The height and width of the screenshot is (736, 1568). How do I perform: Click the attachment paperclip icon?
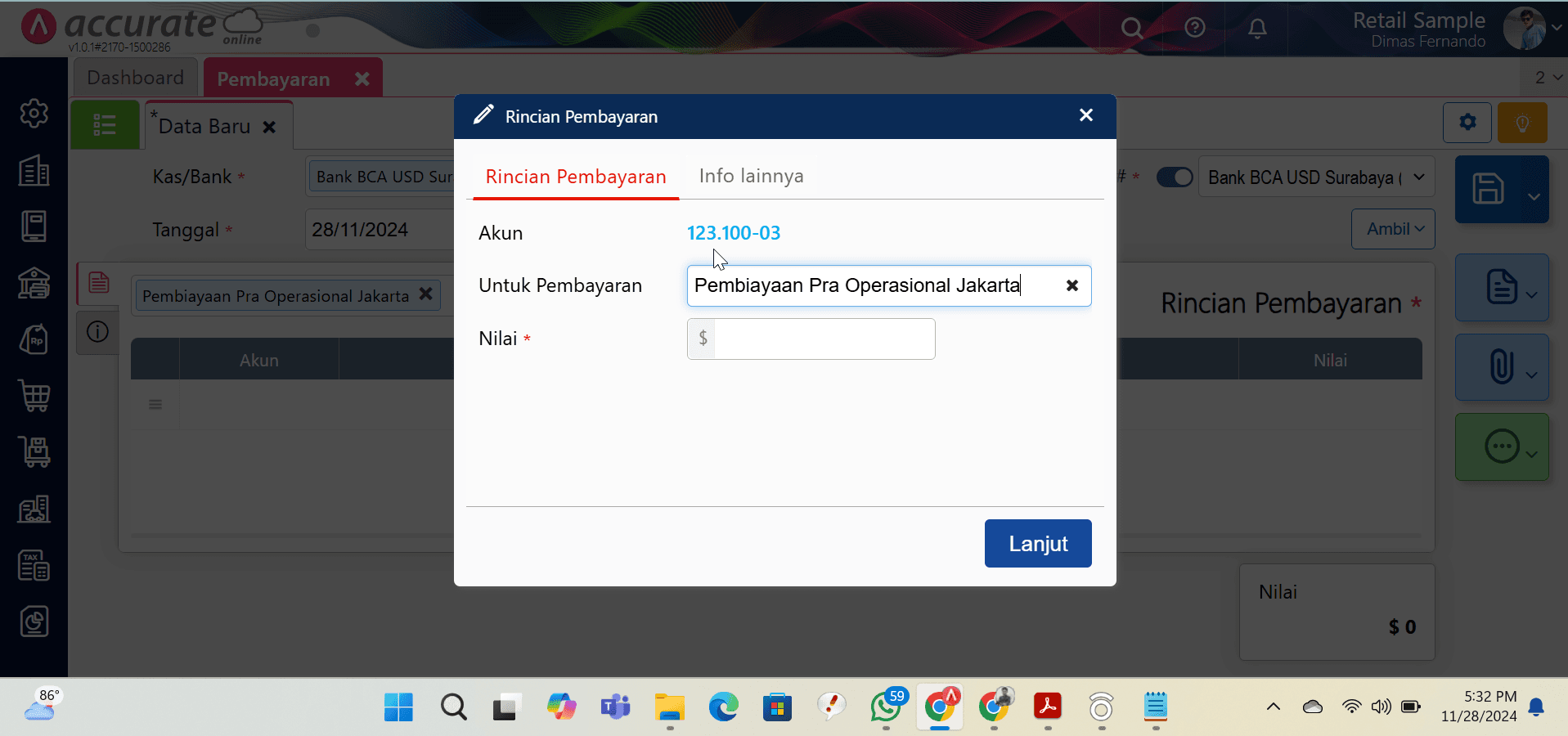(1501, 366)
